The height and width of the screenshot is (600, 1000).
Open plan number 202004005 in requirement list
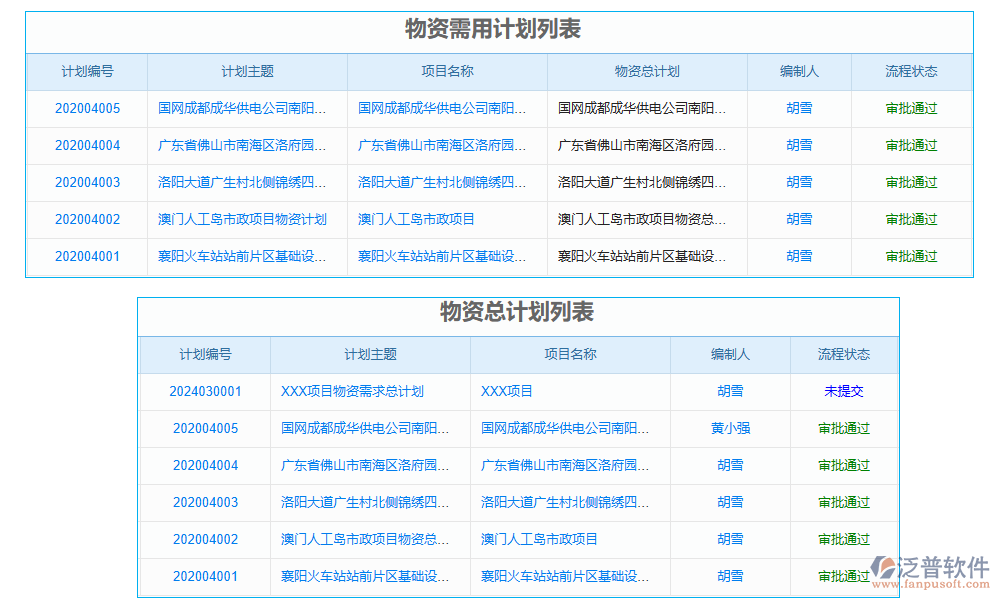87,108
